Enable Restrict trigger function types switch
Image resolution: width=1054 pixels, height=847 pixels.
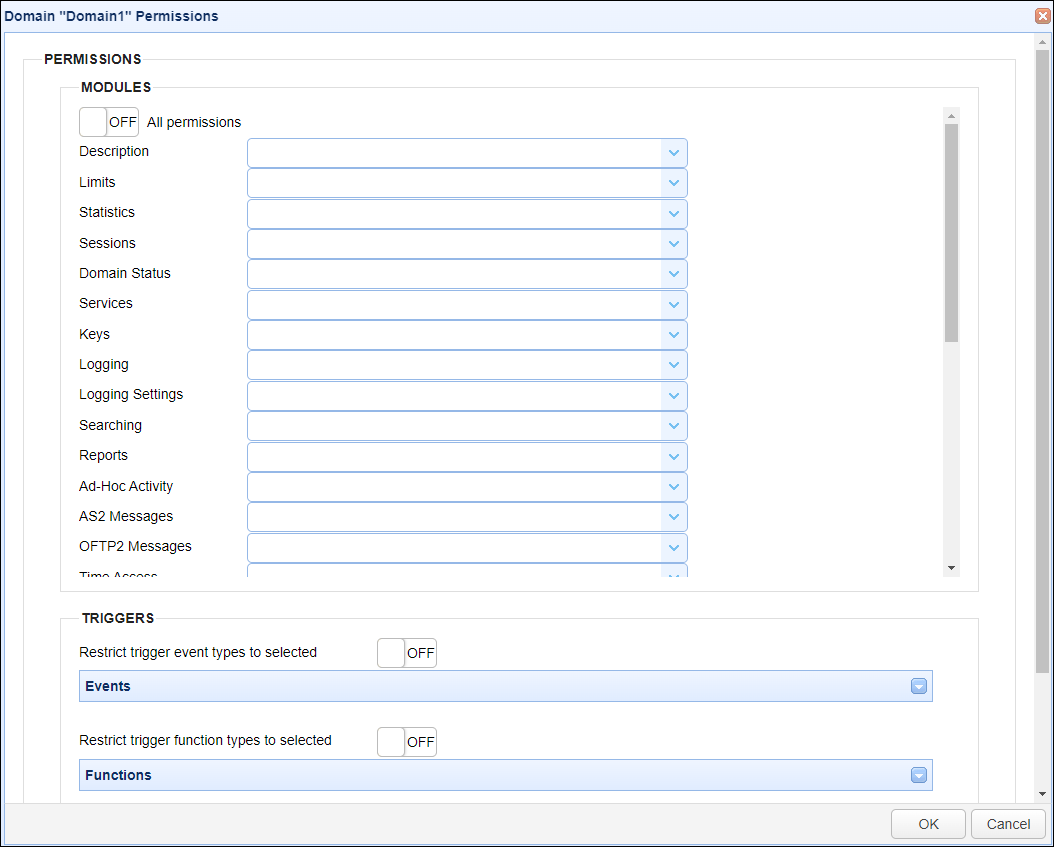pos(407,742)
